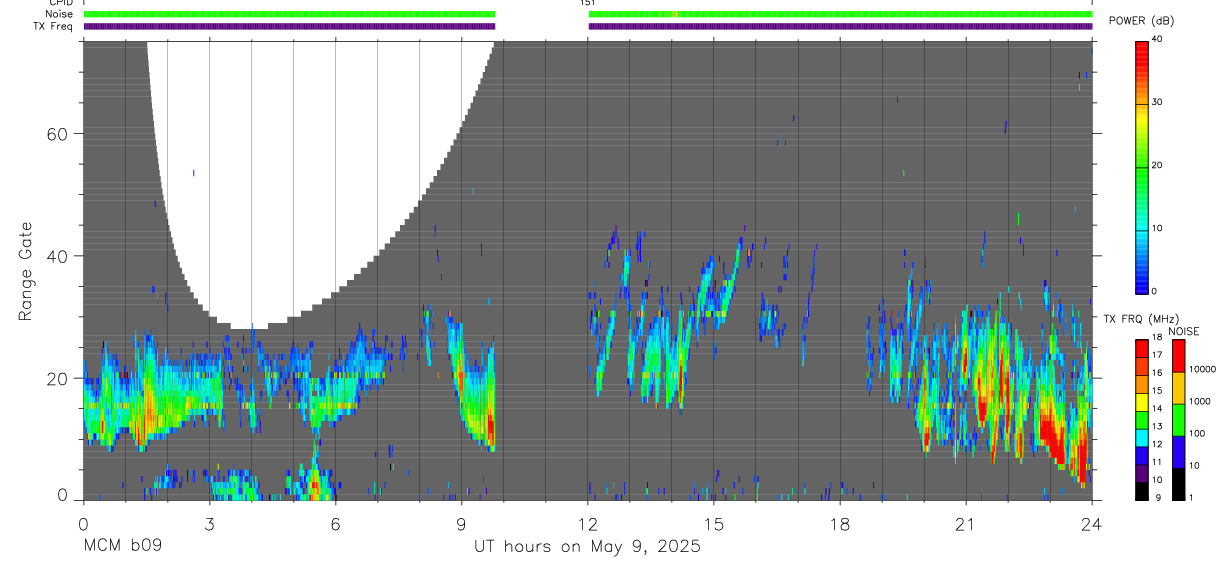Click the '60' tick on the Range Gate axis

click(58, 134)
